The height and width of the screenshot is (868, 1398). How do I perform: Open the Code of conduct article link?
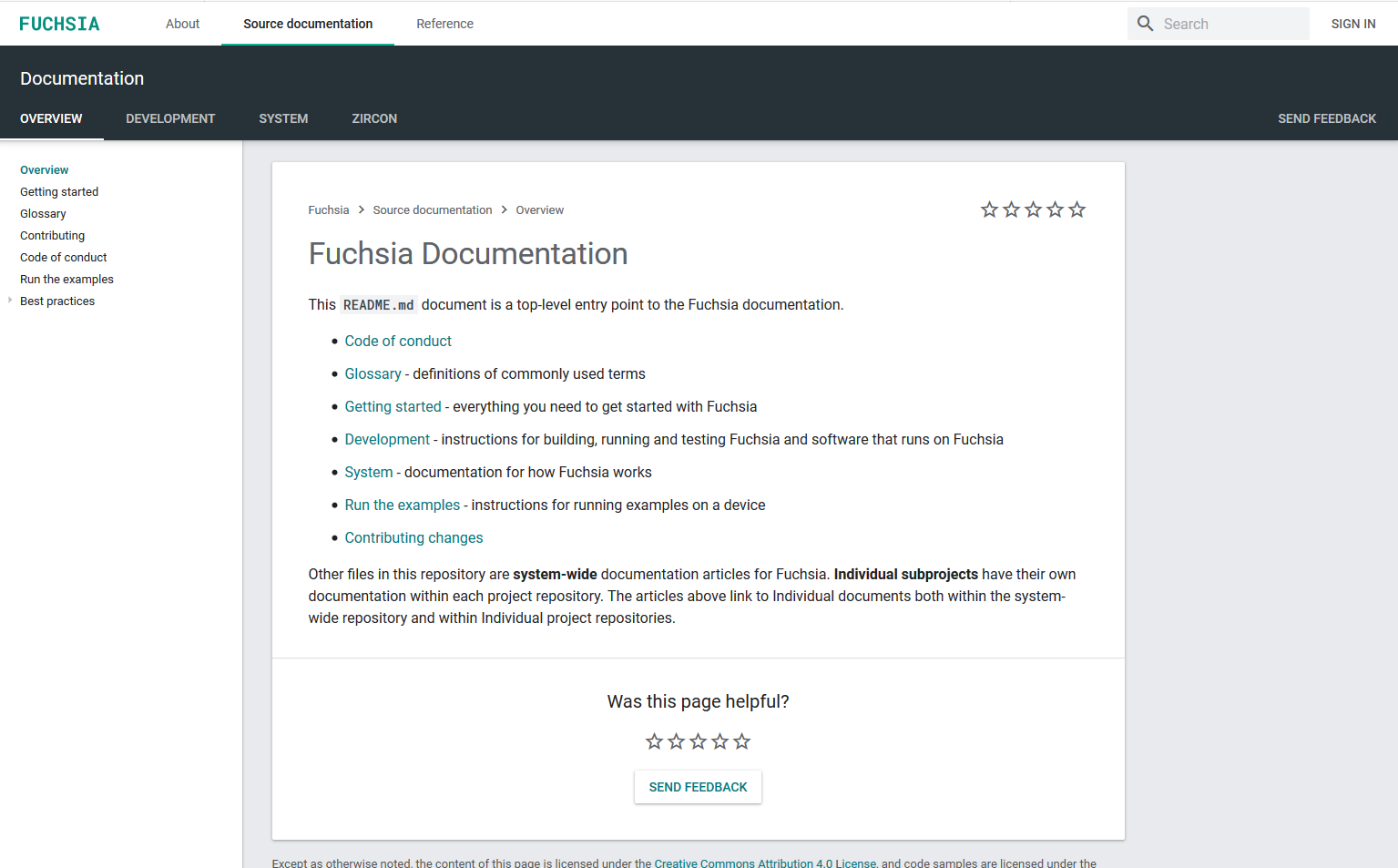click(398, 341)
